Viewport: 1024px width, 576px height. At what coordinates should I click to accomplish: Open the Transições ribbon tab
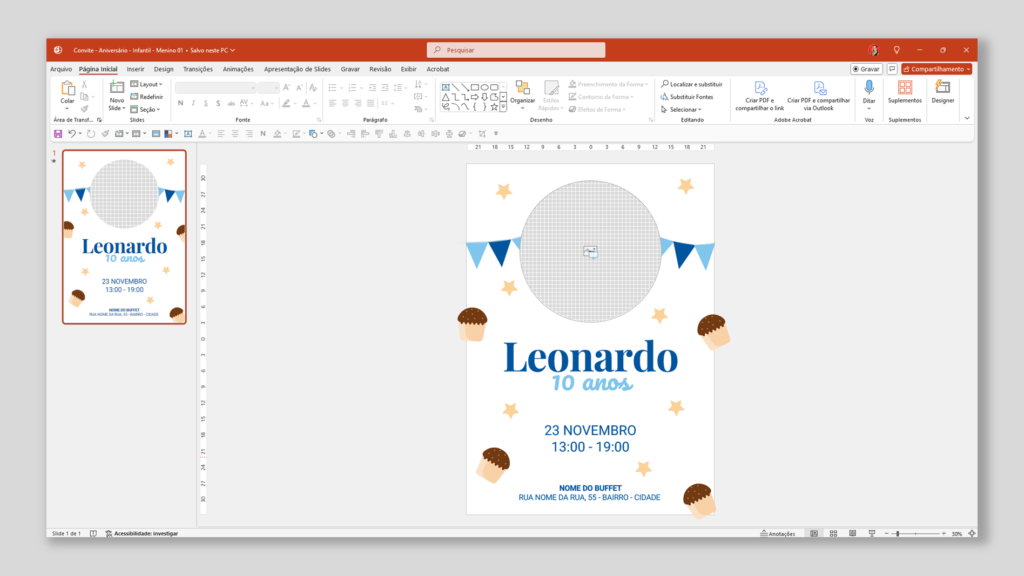pyautogui.click(x=199, y=68)
